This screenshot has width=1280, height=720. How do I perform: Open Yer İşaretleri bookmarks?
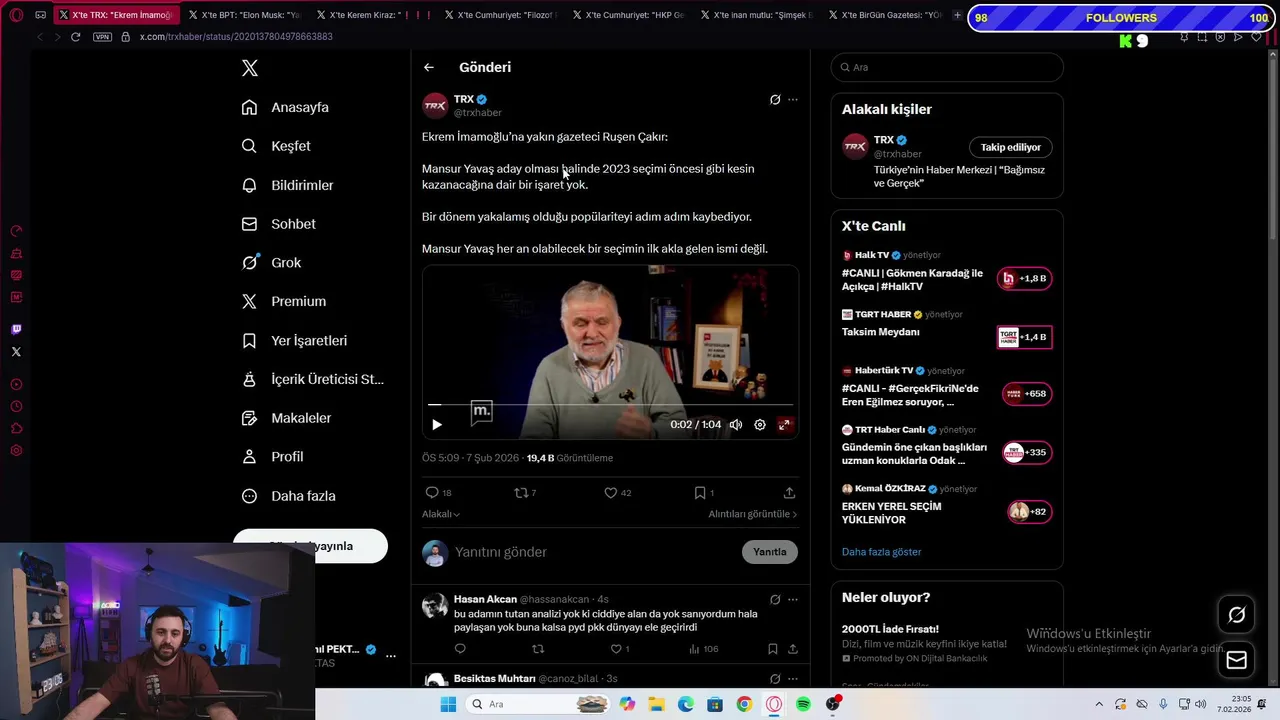(294, 340)
